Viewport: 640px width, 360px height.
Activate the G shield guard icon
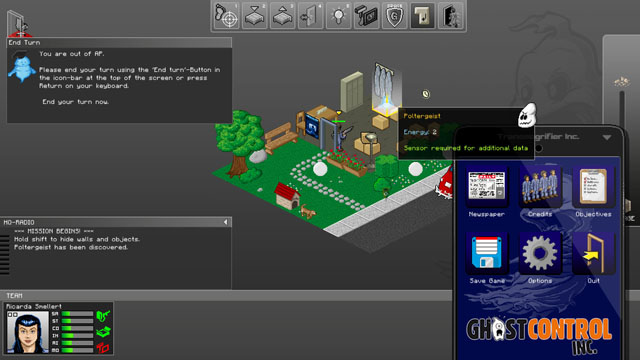coord(394,16)
